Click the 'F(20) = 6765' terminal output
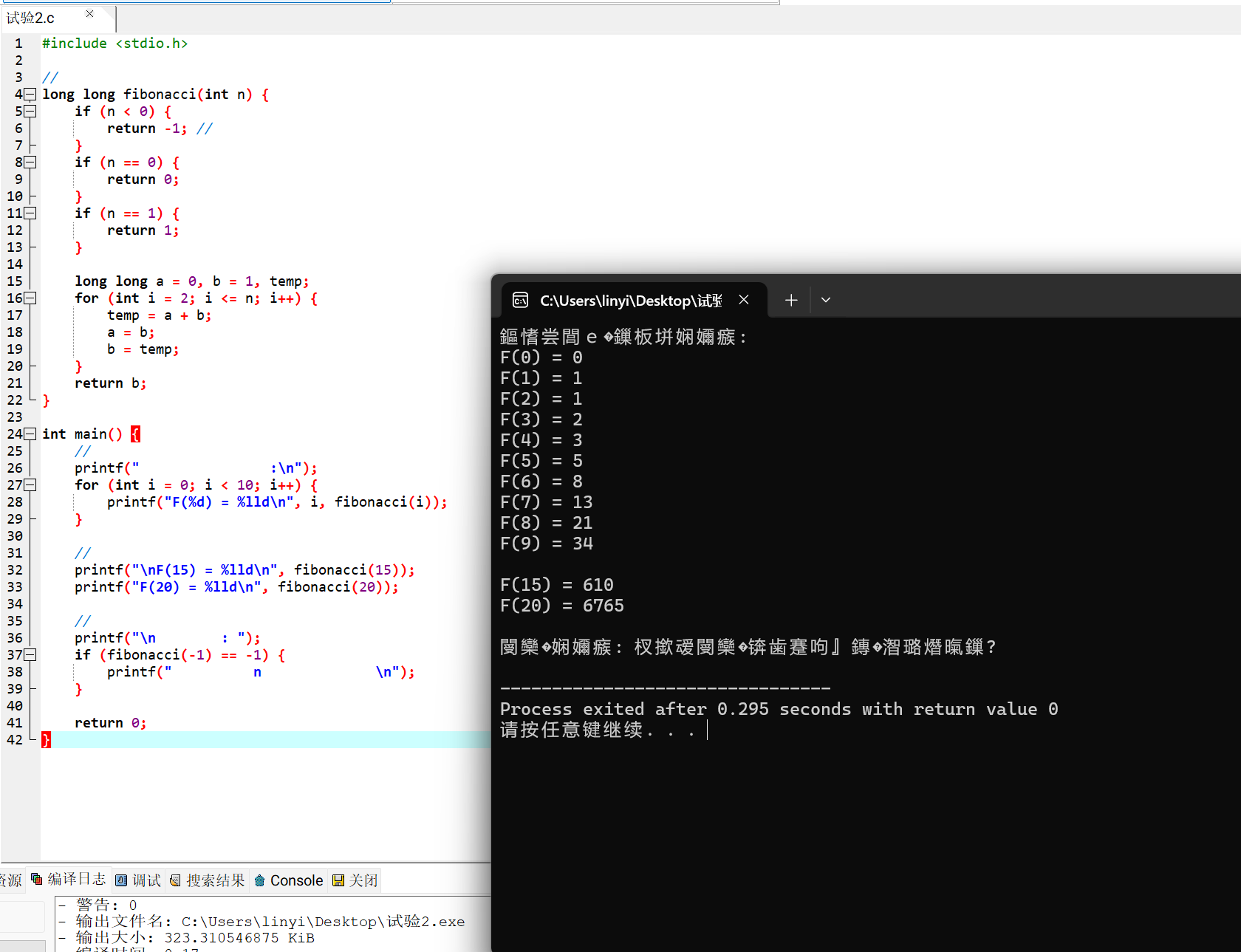The width and height of the screenshot is (1241, 952). click(x=562, y=606)
